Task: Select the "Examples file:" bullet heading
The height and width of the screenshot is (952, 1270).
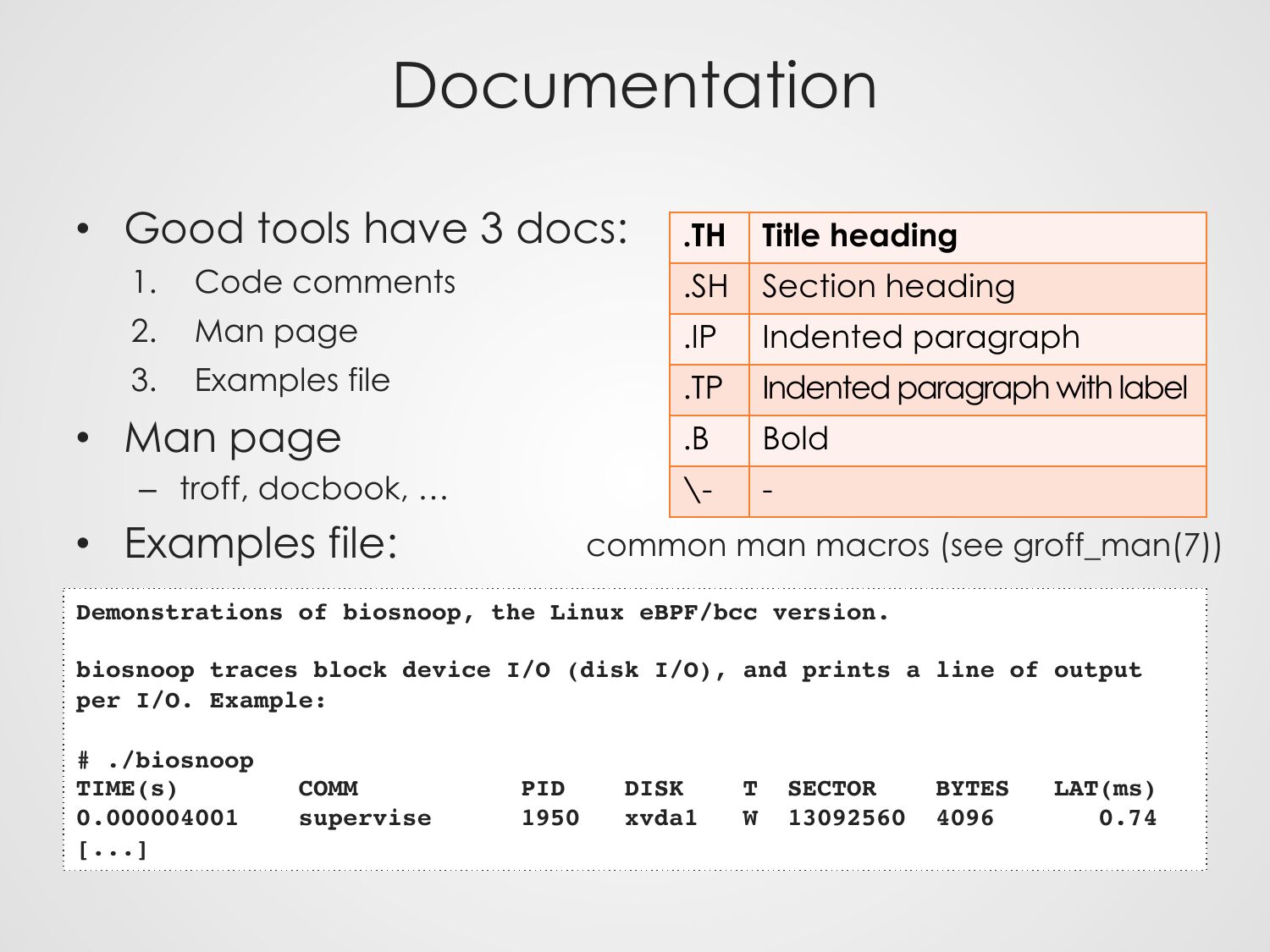Action: [260, 543]
